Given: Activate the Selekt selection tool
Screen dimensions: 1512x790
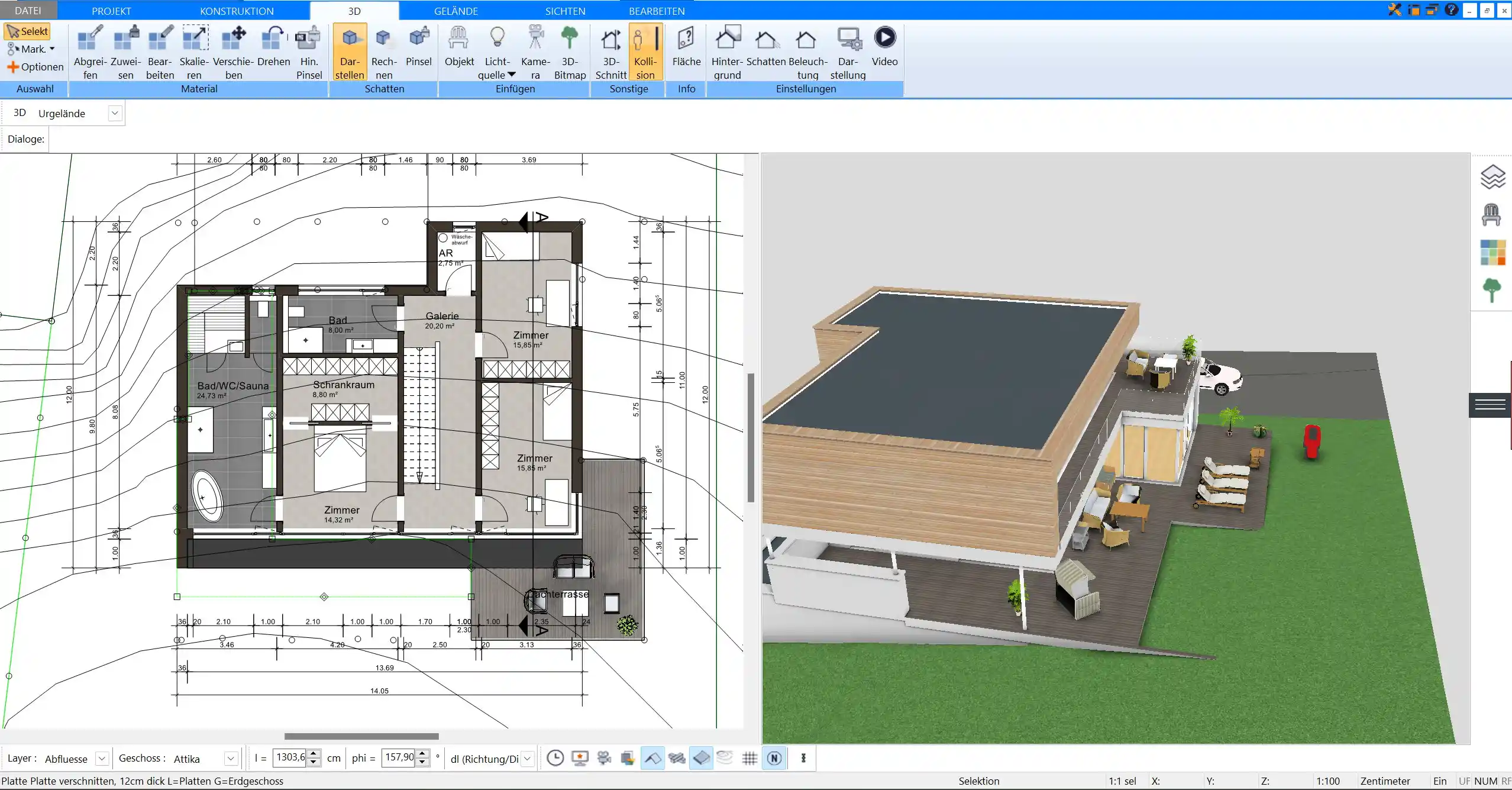Looking at the screenshot, I should [27, 31].
